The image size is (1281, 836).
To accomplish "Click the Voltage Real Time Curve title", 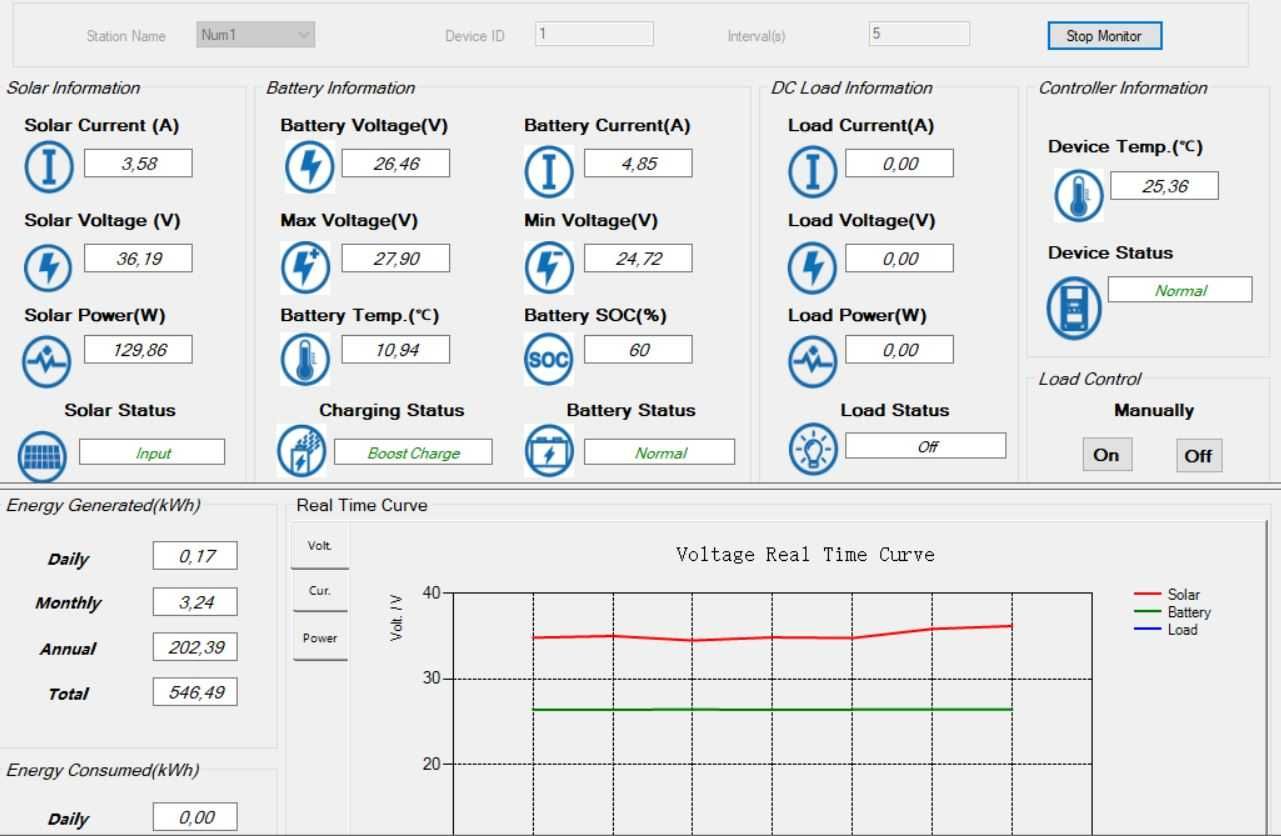I will pos(805,555).
